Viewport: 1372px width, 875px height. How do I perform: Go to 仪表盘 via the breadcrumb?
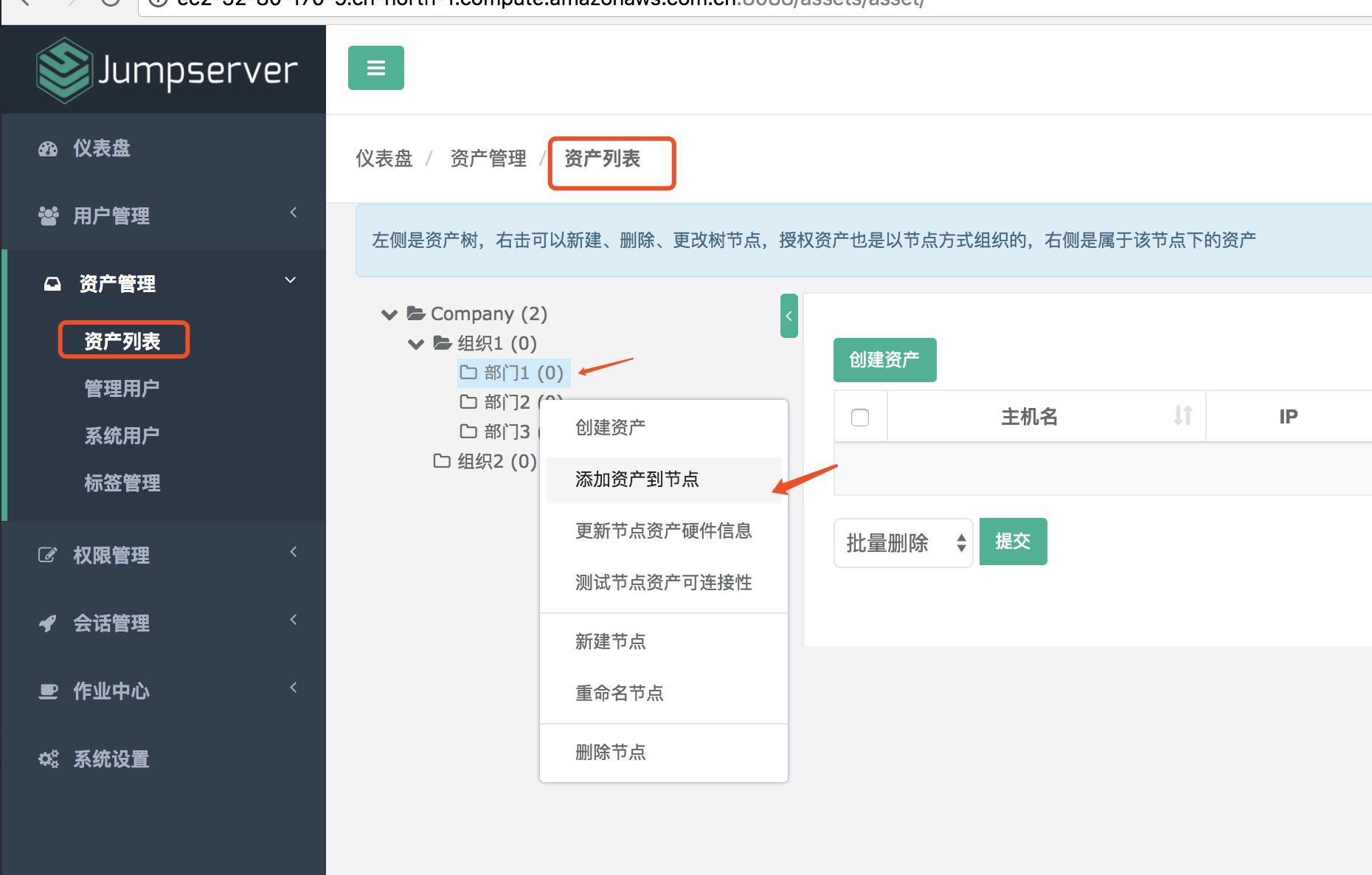[x=384, y=159]
